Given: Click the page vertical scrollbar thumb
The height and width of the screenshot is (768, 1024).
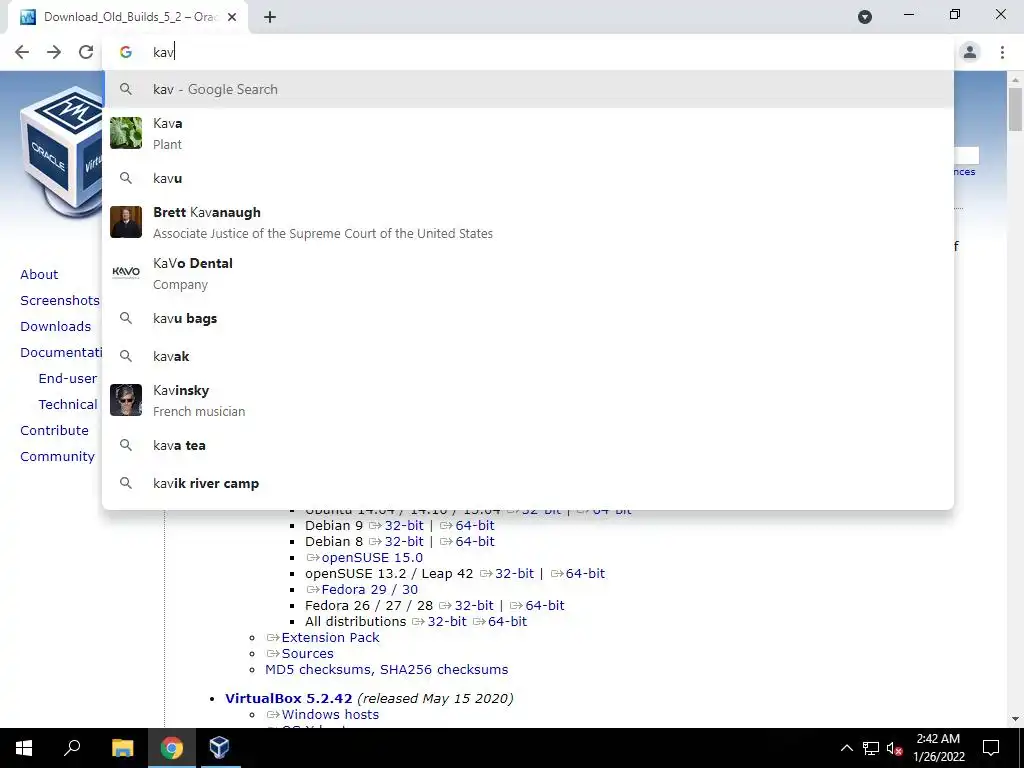Looking at the screenshot, I should (1015, 109).
